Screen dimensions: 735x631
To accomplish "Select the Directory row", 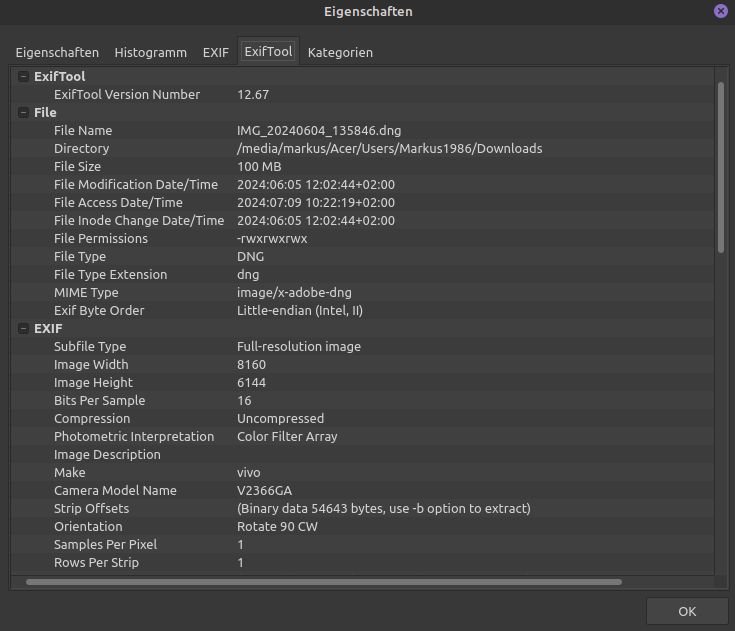I will pyautogui.click(x=300, y=149).
